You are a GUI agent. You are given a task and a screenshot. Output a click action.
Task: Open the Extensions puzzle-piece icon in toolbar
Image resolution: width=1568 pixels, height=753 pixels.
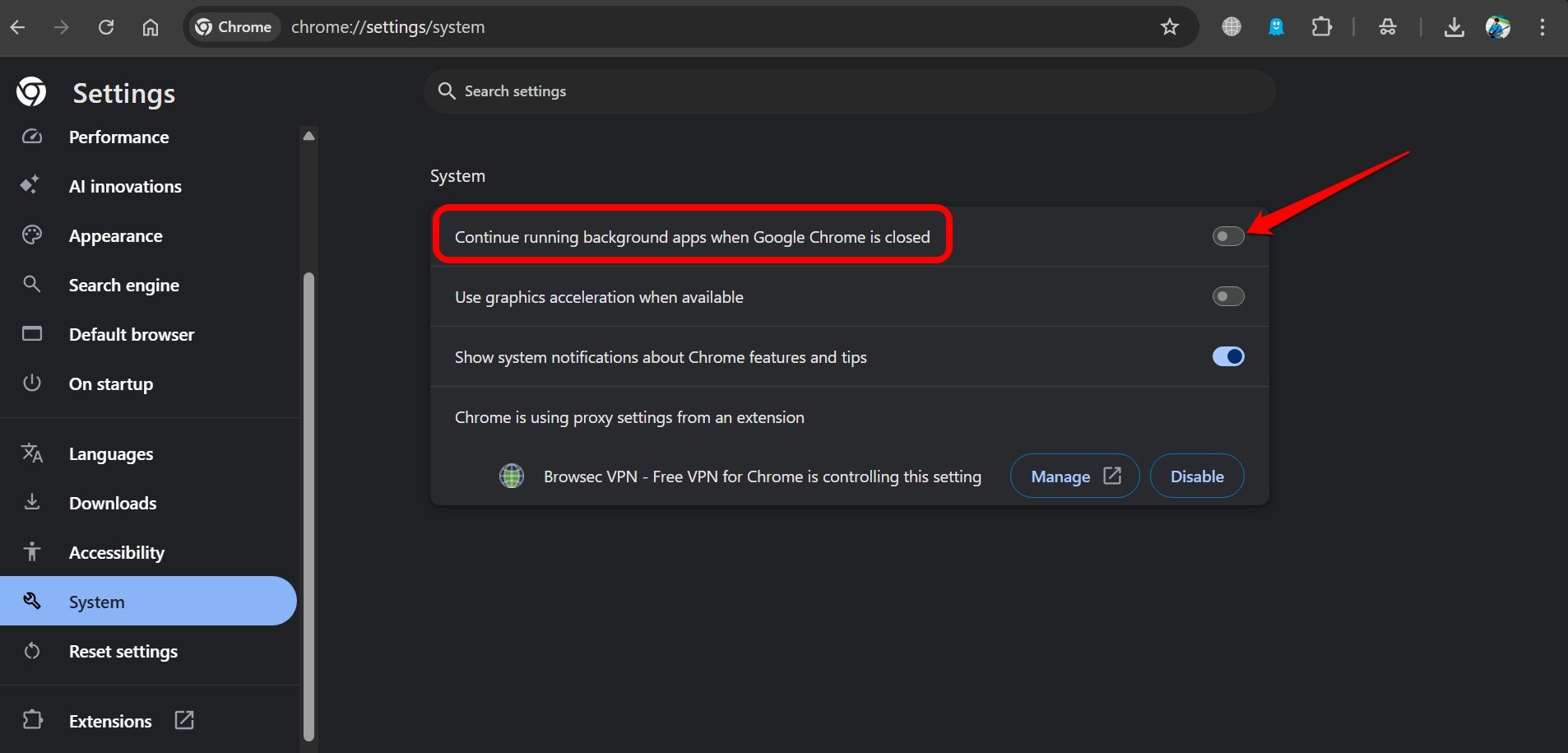pyautogui.click(x=1321, y=27)
